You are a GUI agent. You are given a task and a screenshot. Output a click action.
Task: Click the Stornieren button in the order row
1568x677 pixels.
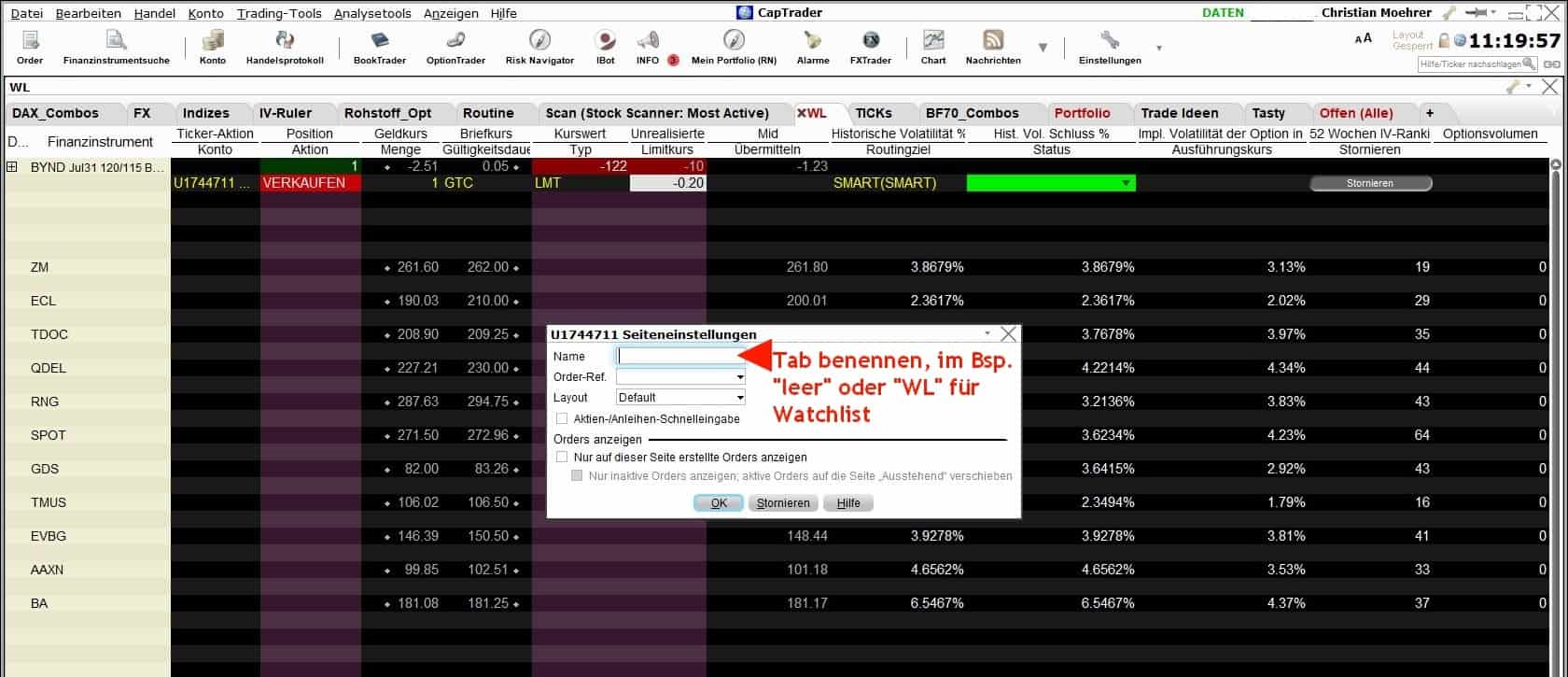click(1370, 184)
